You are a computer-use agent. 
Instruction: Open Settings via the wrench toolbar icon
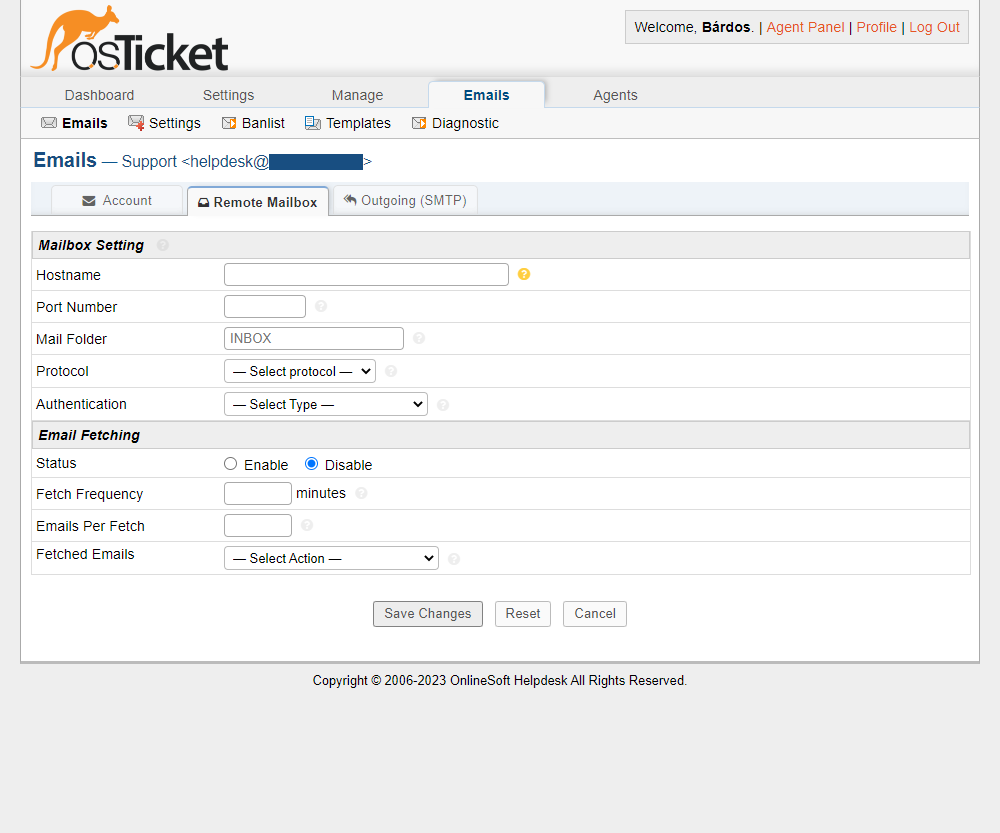pyautogui.click(x=135, y=122)
